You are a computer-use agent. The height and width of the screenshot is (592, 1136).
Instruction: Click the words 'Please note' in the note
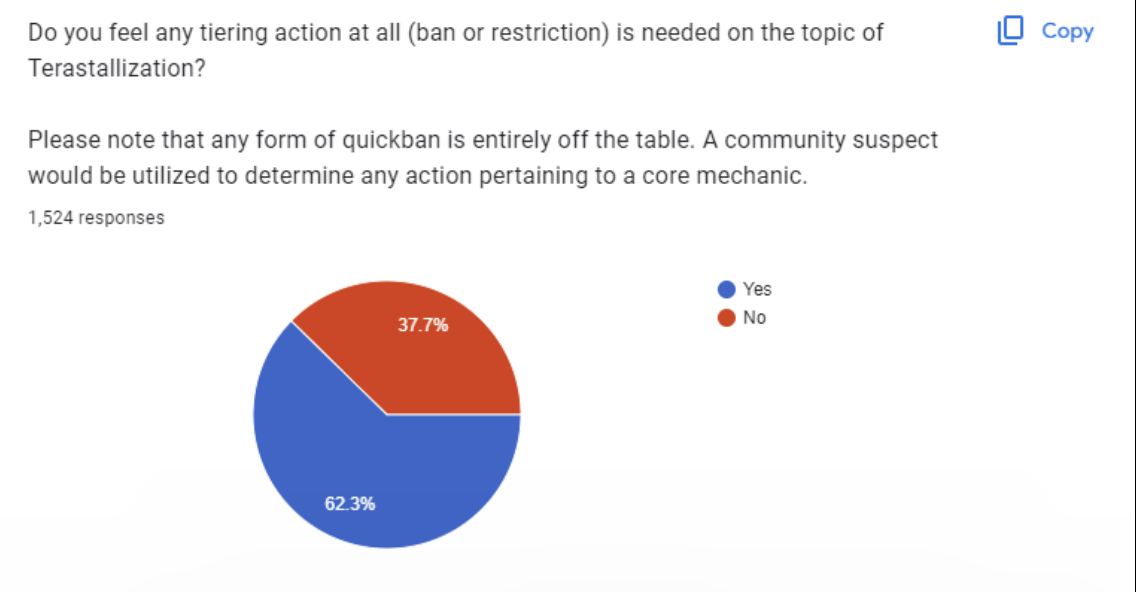coord(78,140)
